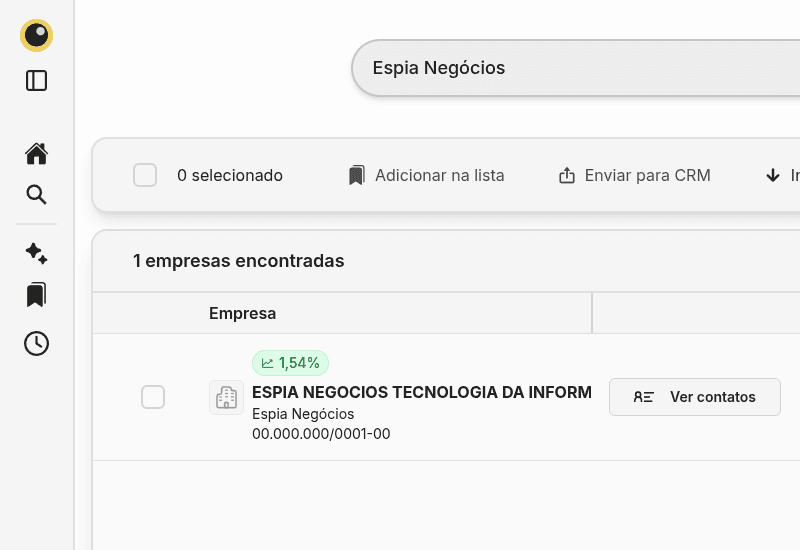Click the CNPJ 00.000.000/0001-00 text
800x550 pixels.
pos(321,434)
